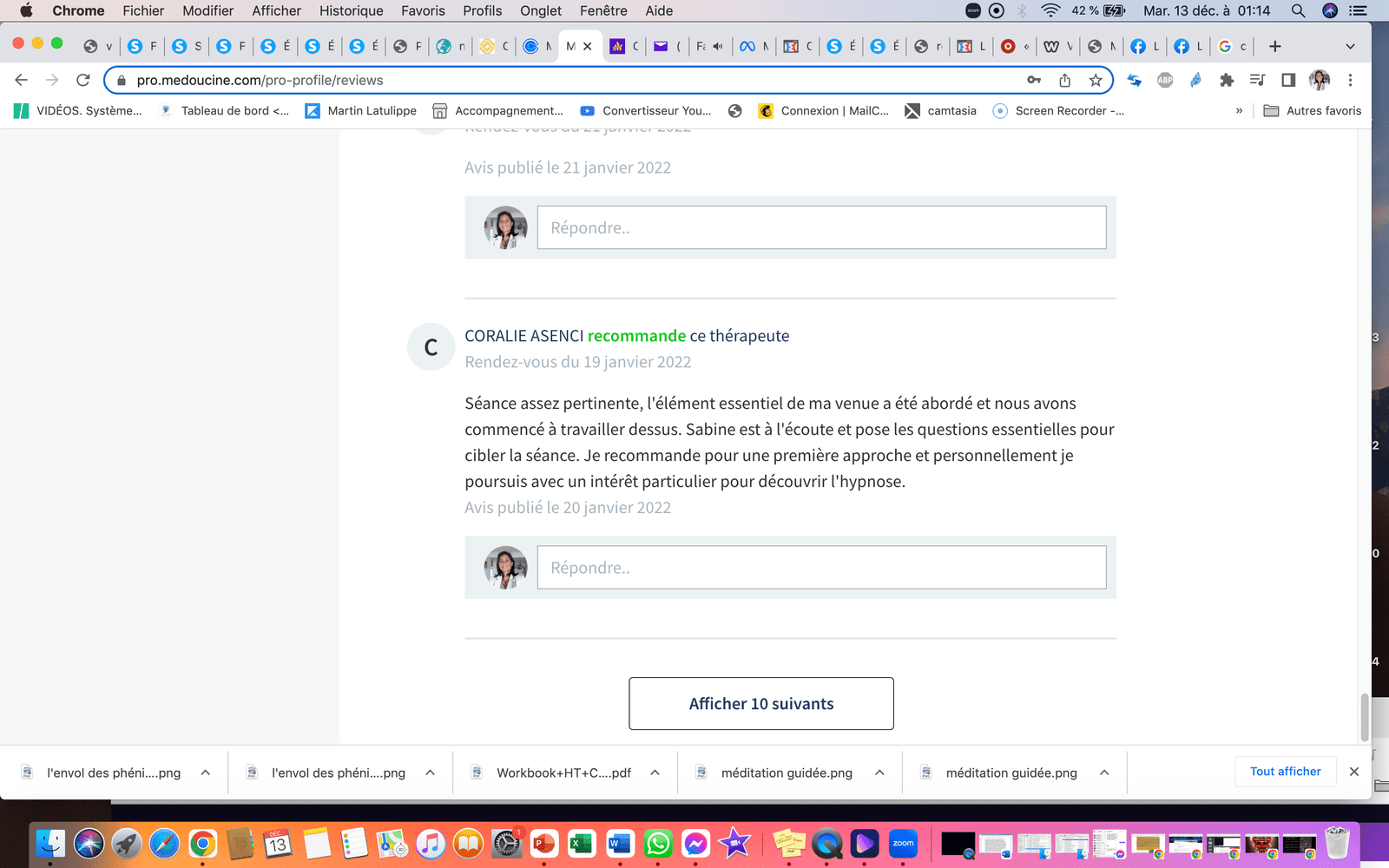The width and height of the screenshot is (1389, 868).
Task: Bookmark this page with the star icon
Action: 1096,80
